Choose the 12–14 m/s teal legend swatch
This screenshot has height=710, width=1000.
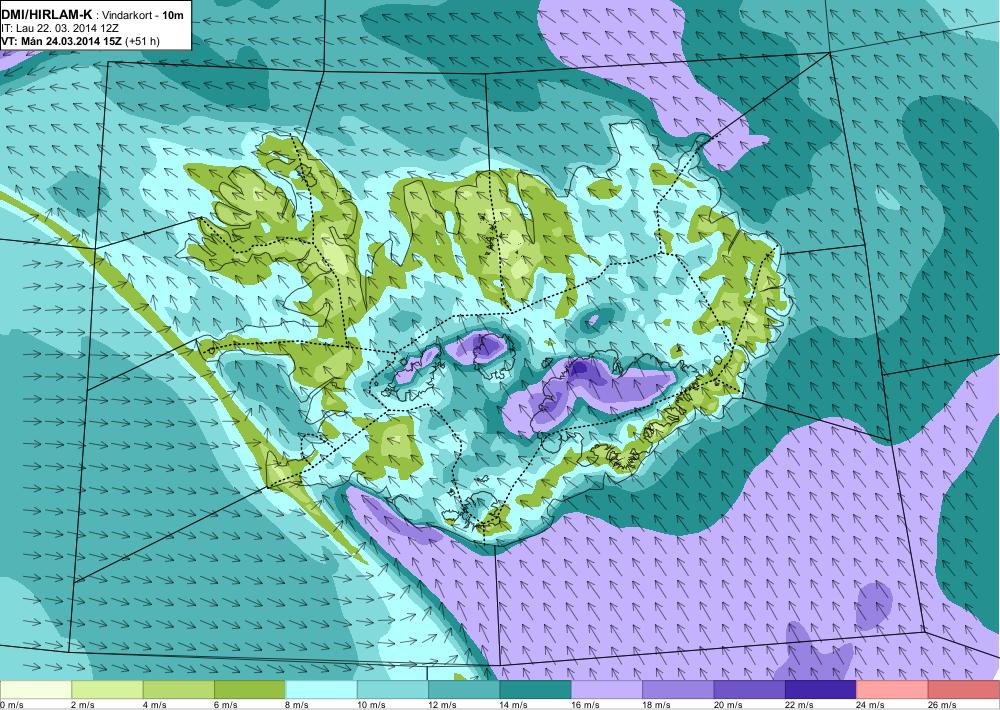[x=464, y=690]
